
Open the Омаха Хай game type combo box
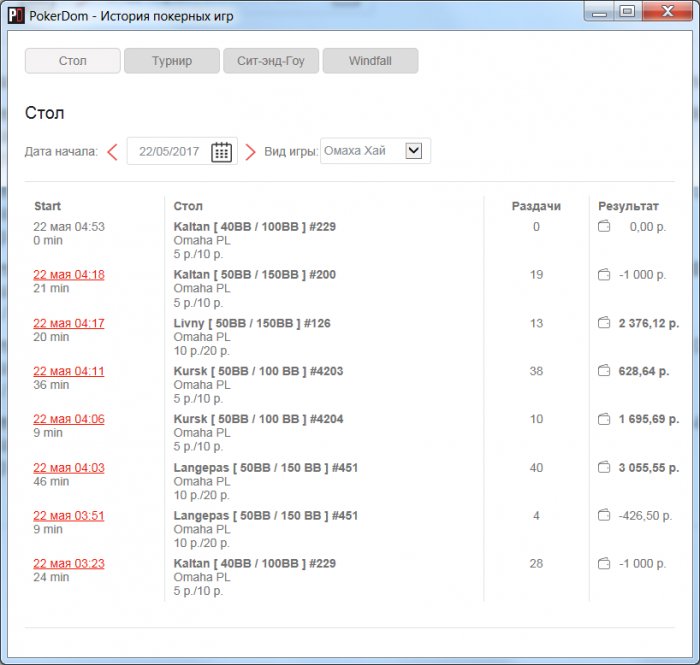click(375, 151)
